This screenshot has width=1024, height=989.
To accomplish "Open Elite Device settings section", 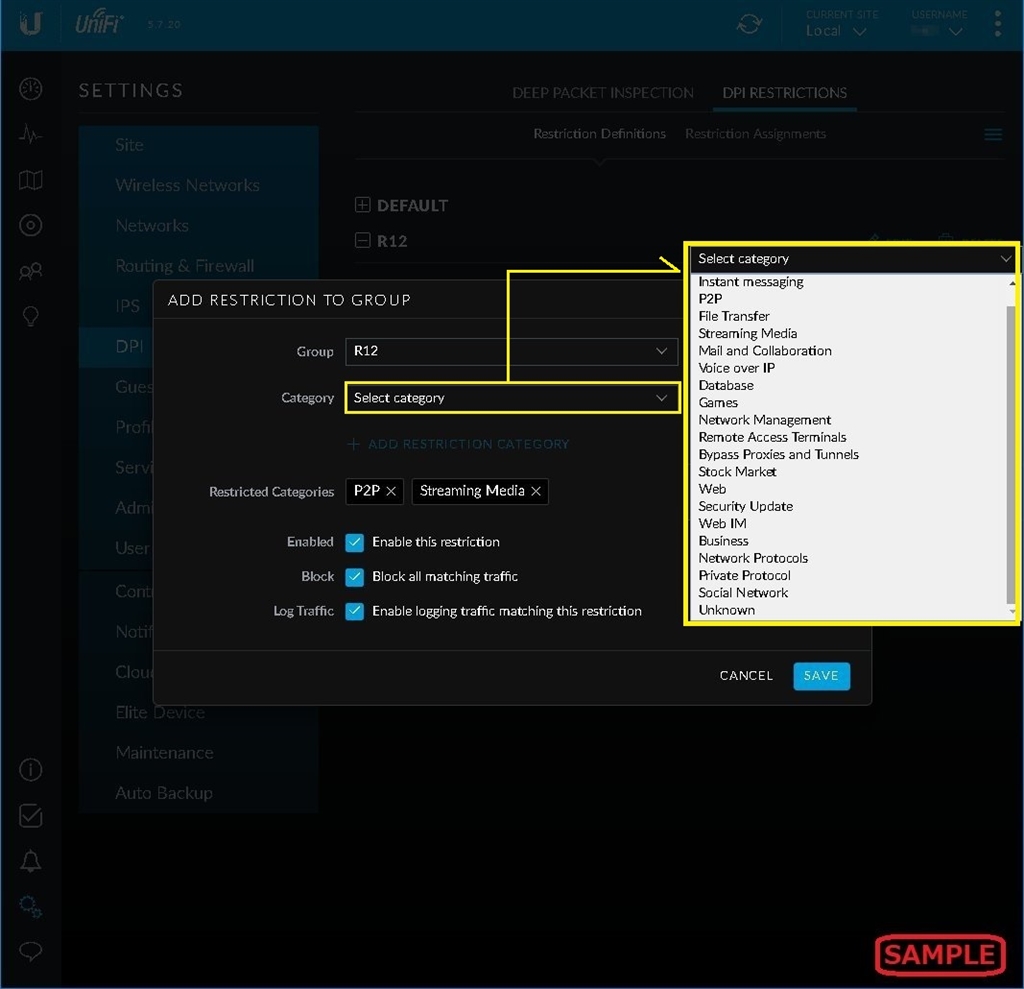I will pos(198,713).
